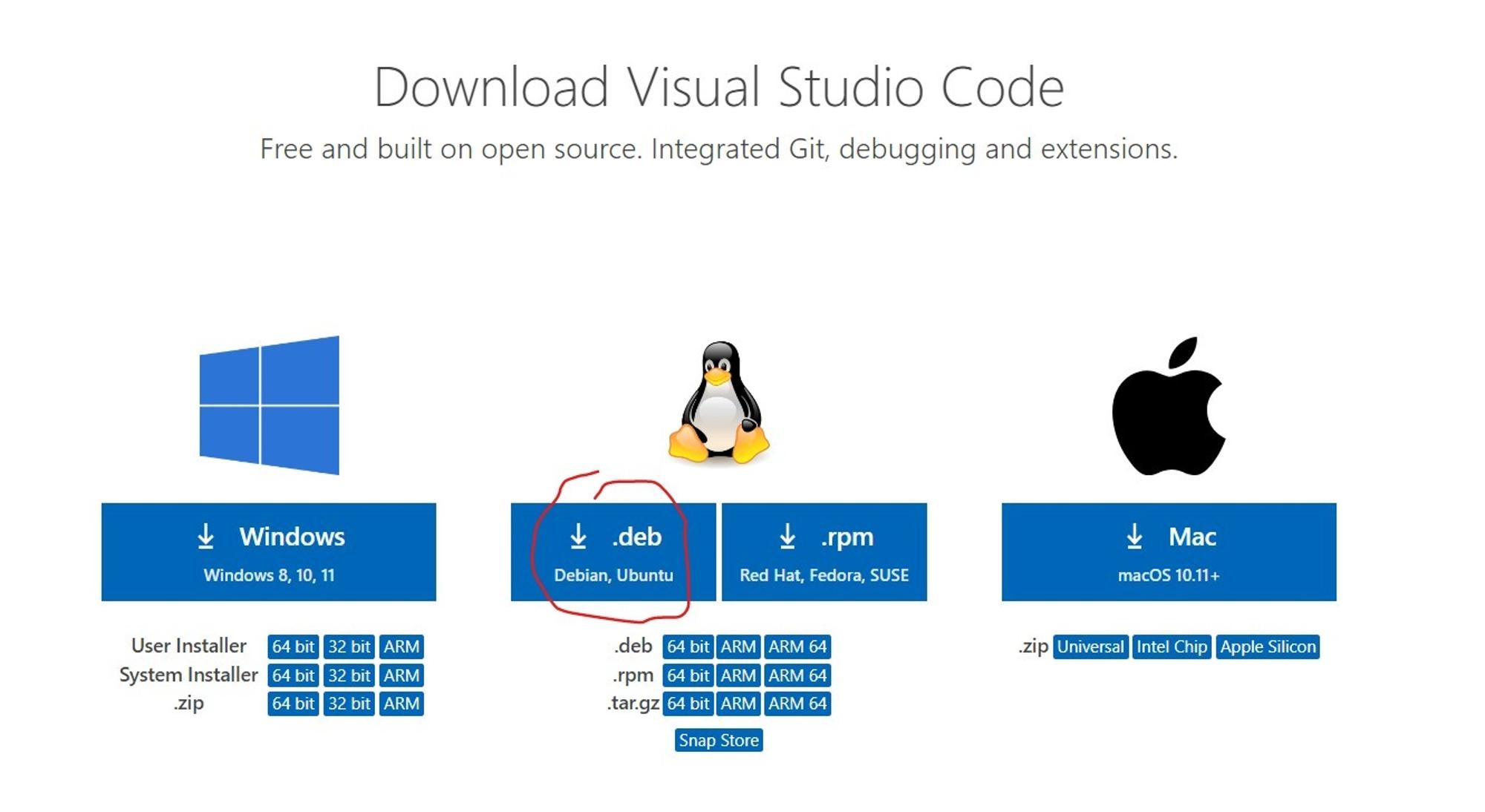Download the .tar.gz 64 bit archive
The height and width of the screenshot is (812, 1485).
click(688, 704)
